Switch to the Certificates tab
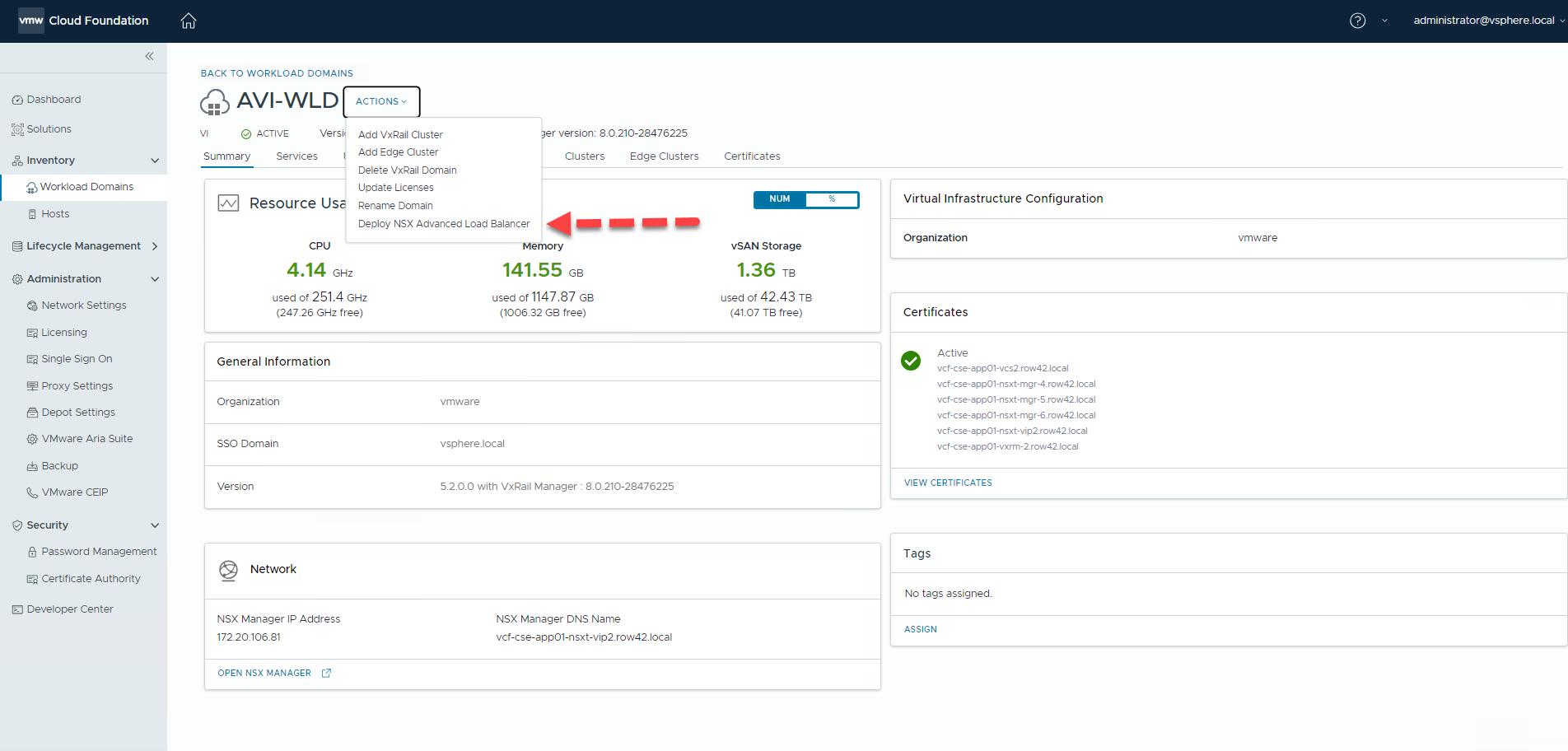 (752, 156)
